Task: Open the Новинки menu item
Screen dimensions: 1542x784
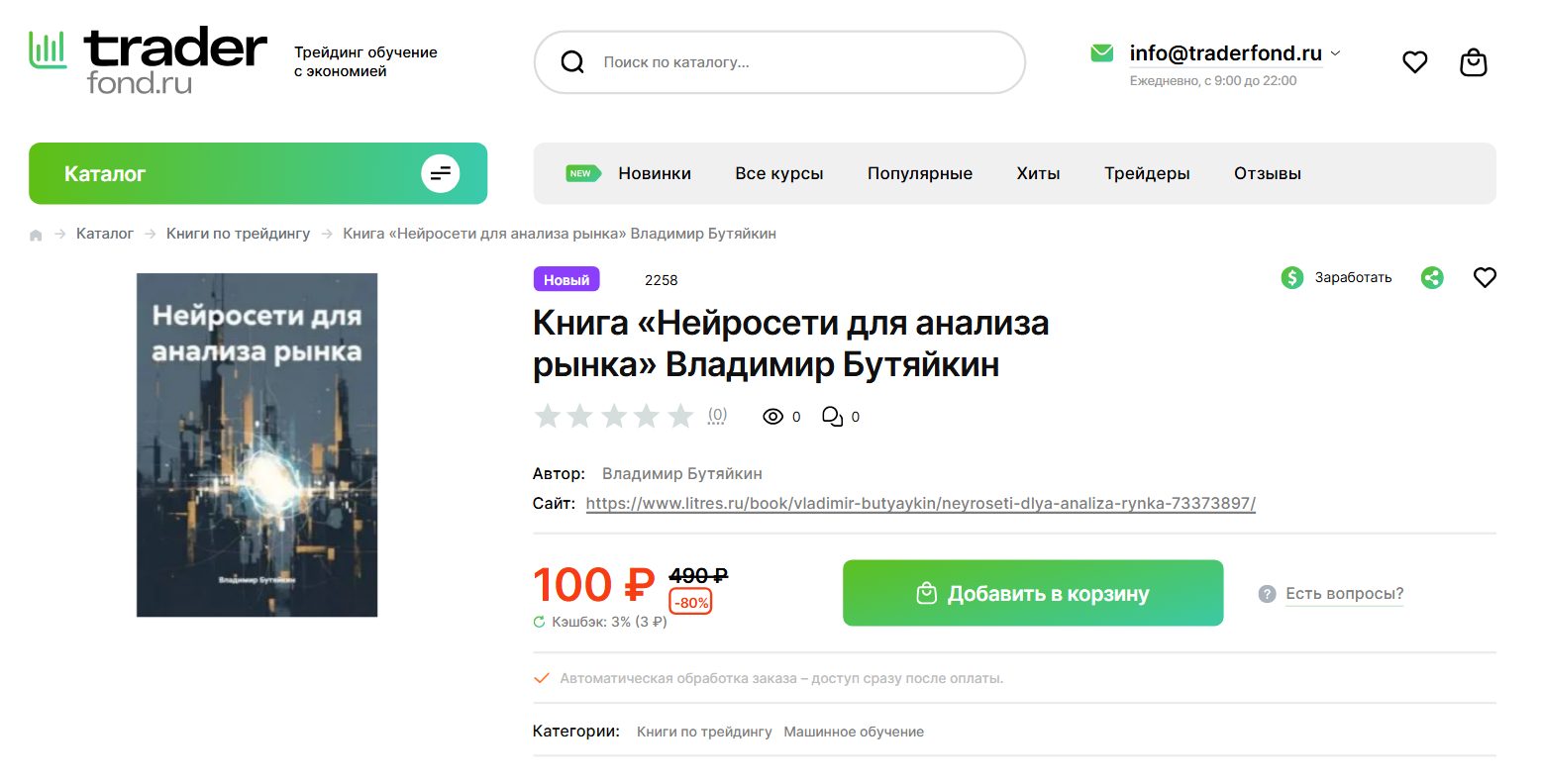Action: point(654,173)
